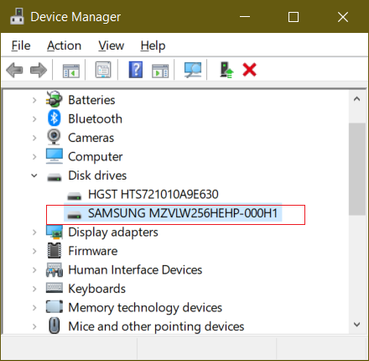This screenshot has height=361, width=369.
Task: Click the Keyboards category icon
Action: pos(54,288)
